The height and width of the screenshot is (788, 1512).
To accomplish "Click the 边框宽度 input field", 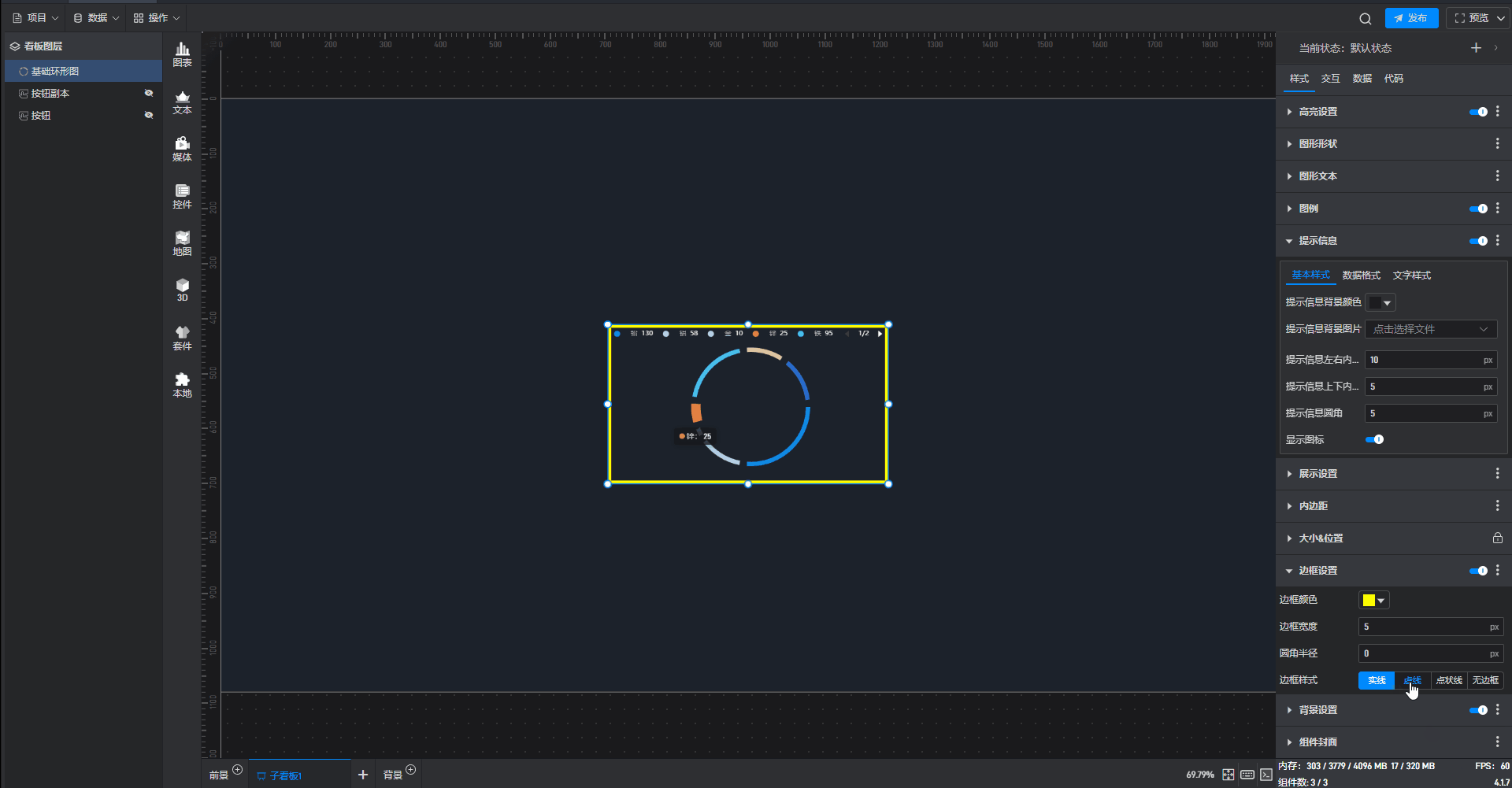I will (x=1422, y=627).
